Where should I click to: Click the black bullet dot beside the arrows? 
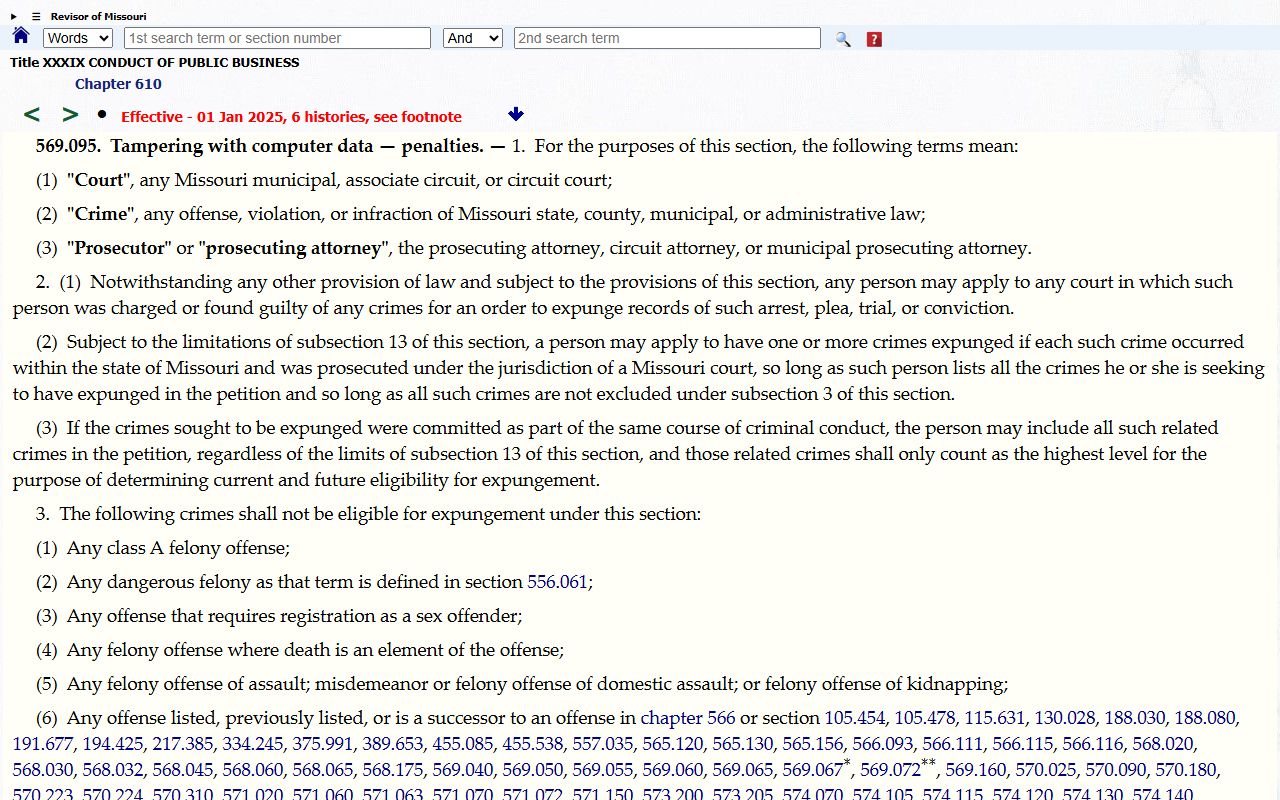coord(101,114)
